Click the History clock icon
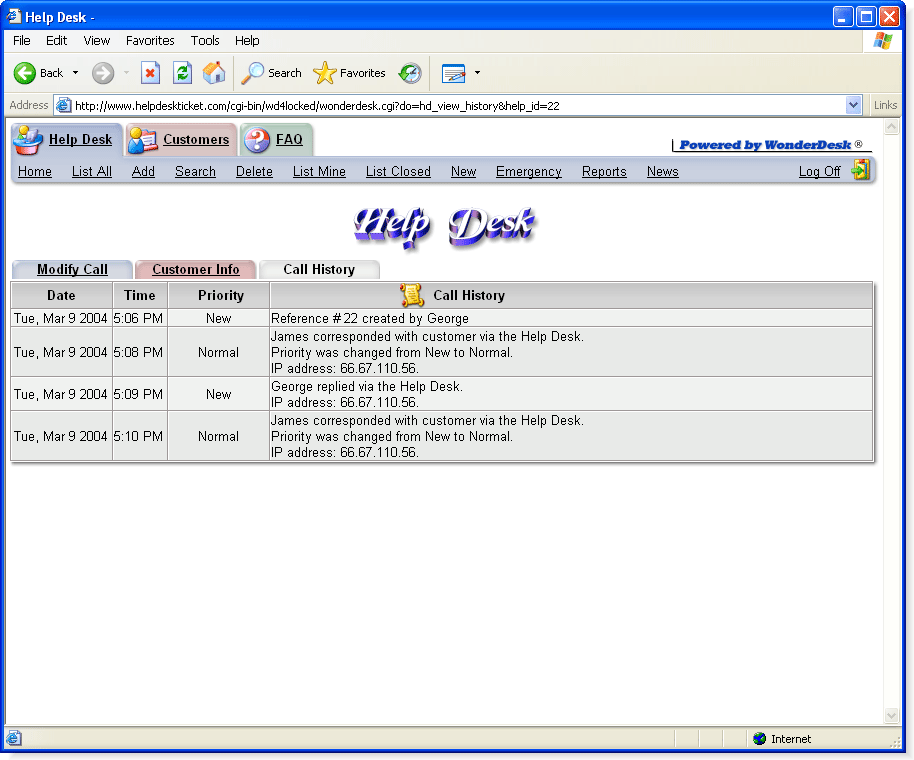 tap(410, 73)
